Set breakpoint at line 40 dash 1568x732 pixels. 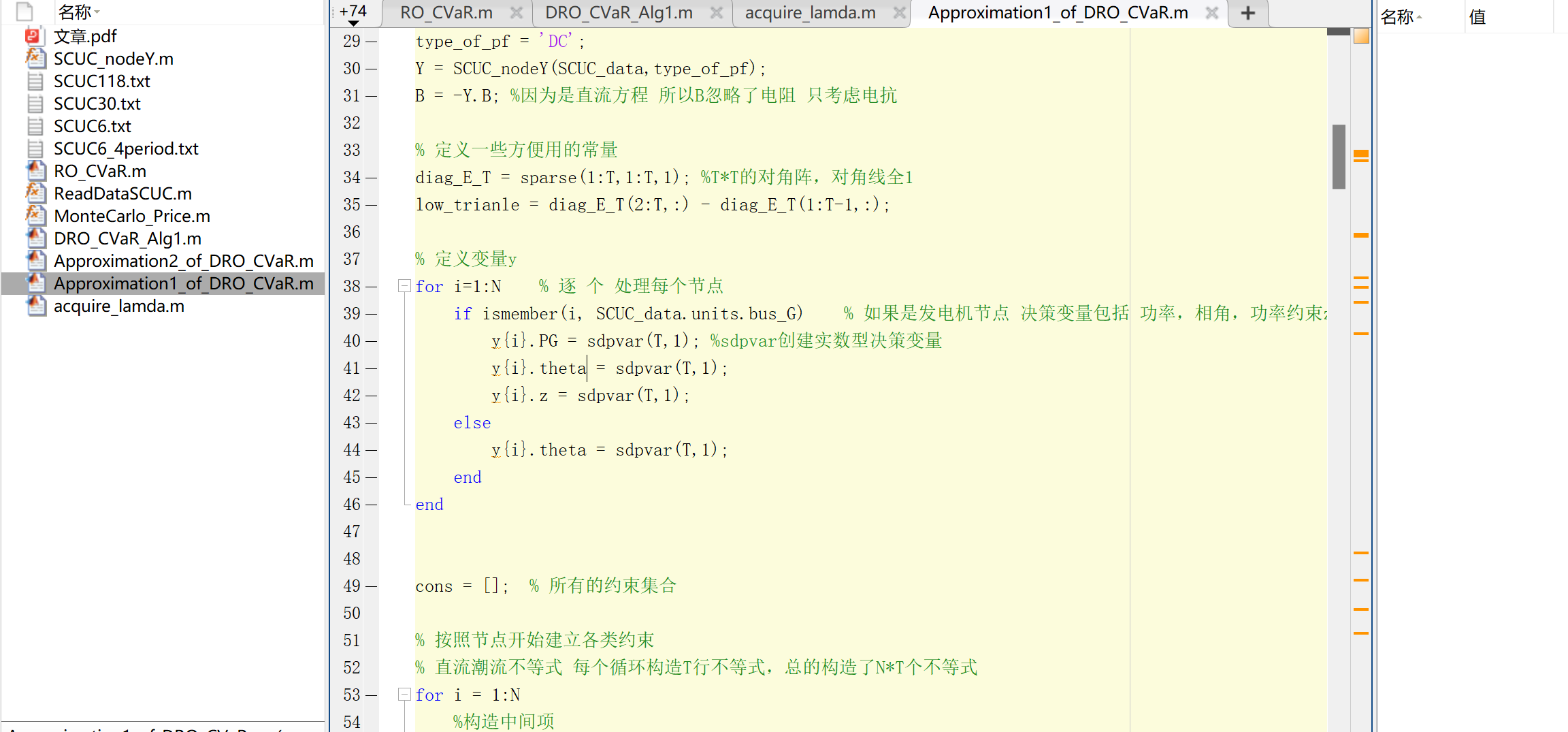tap(372, 341)
